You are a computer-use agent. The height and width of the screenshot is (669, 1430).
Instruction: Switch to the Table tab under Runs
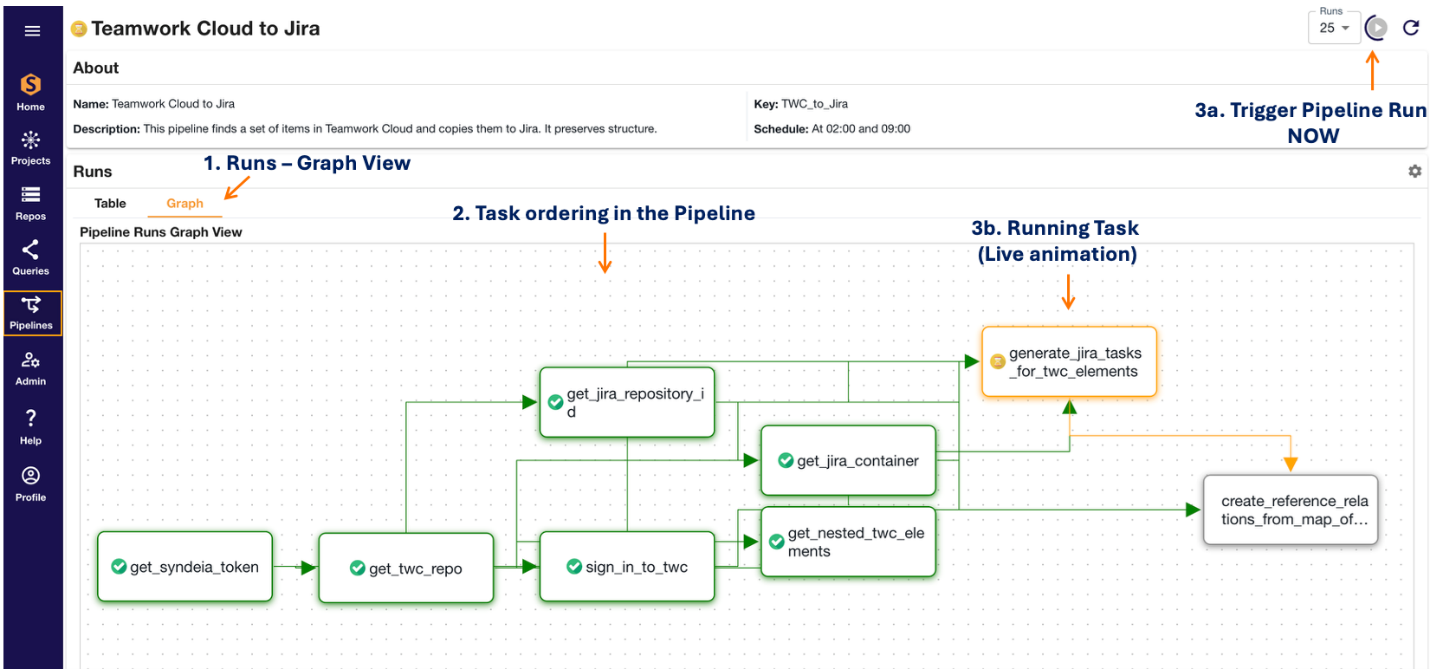pos(110,203)
